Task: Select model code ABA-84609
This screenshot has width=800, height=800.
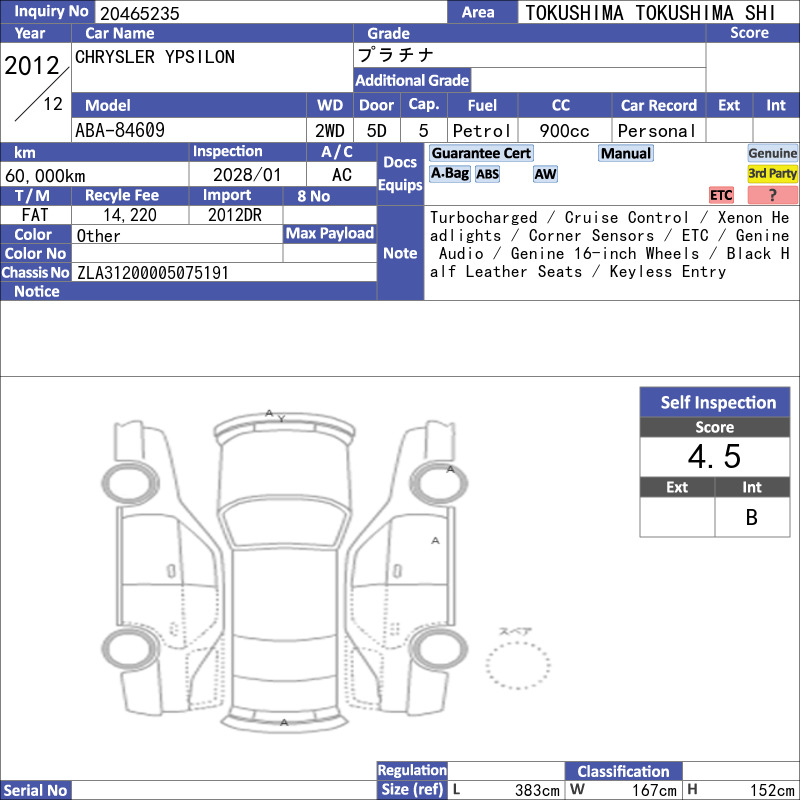Action: [x=120, y=130]
